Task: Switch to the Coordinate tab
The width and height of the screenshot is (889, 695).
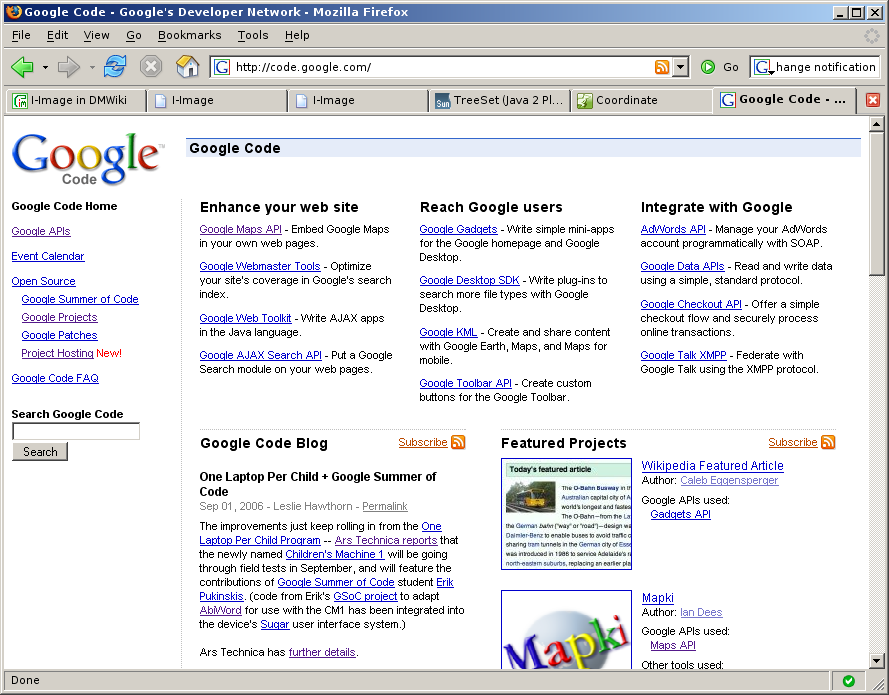Action: [641, 100]
